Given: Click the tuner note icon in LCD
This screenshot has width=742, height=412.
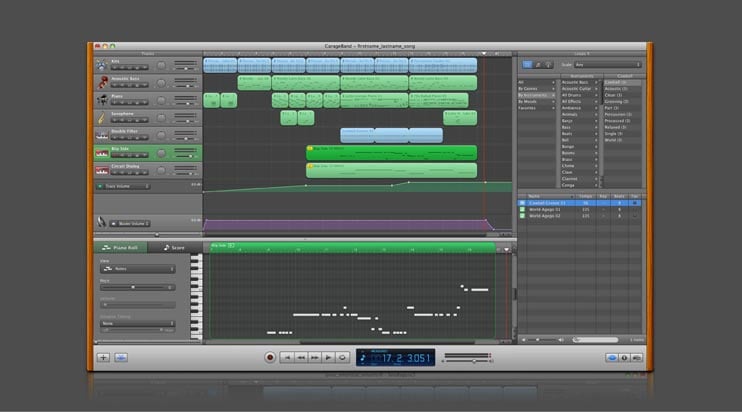Looking at the screenshot, I should (x=363, y=358).
